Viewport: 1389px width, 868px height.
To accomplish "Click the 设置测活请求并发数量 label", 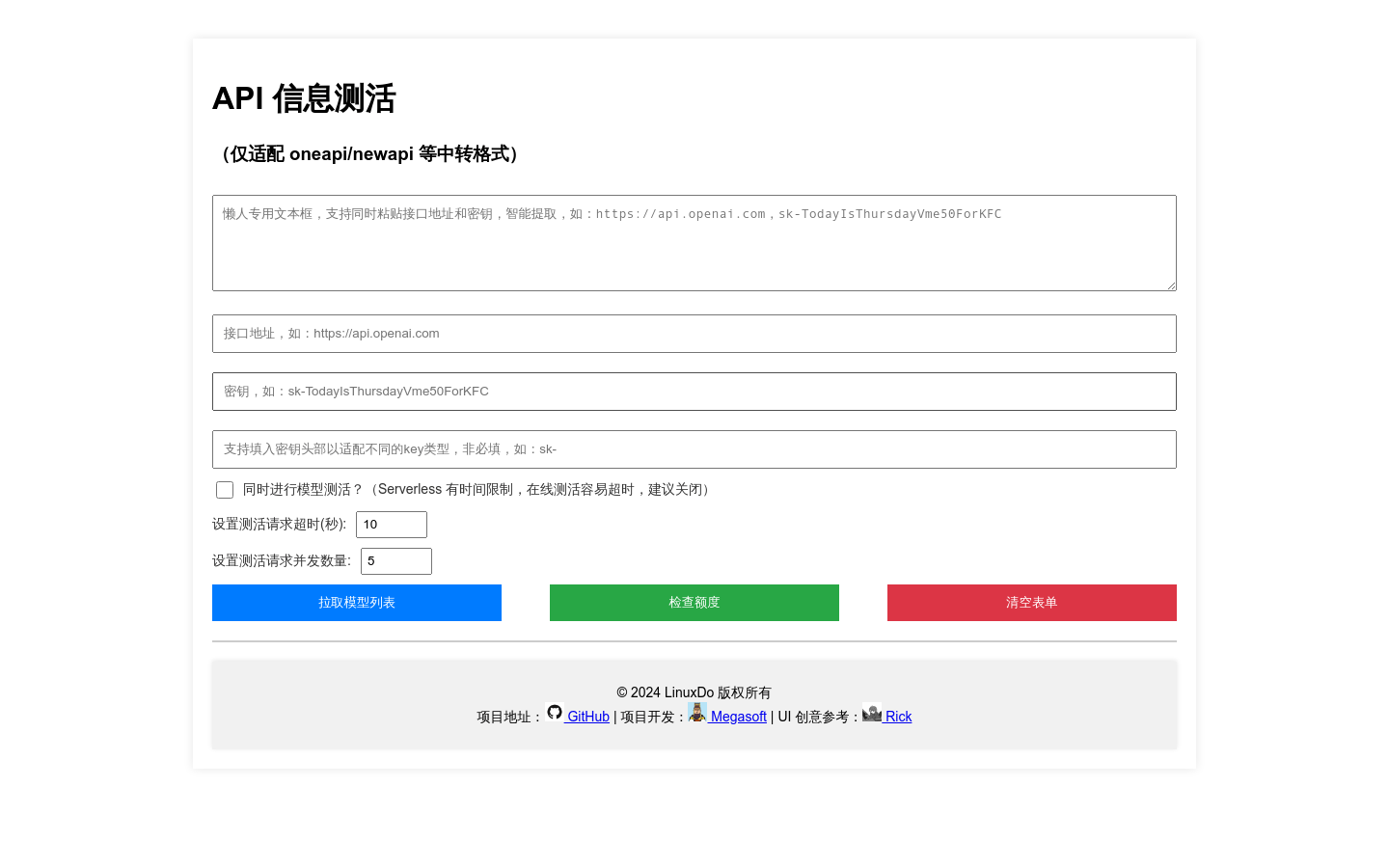I will point(282,561).
